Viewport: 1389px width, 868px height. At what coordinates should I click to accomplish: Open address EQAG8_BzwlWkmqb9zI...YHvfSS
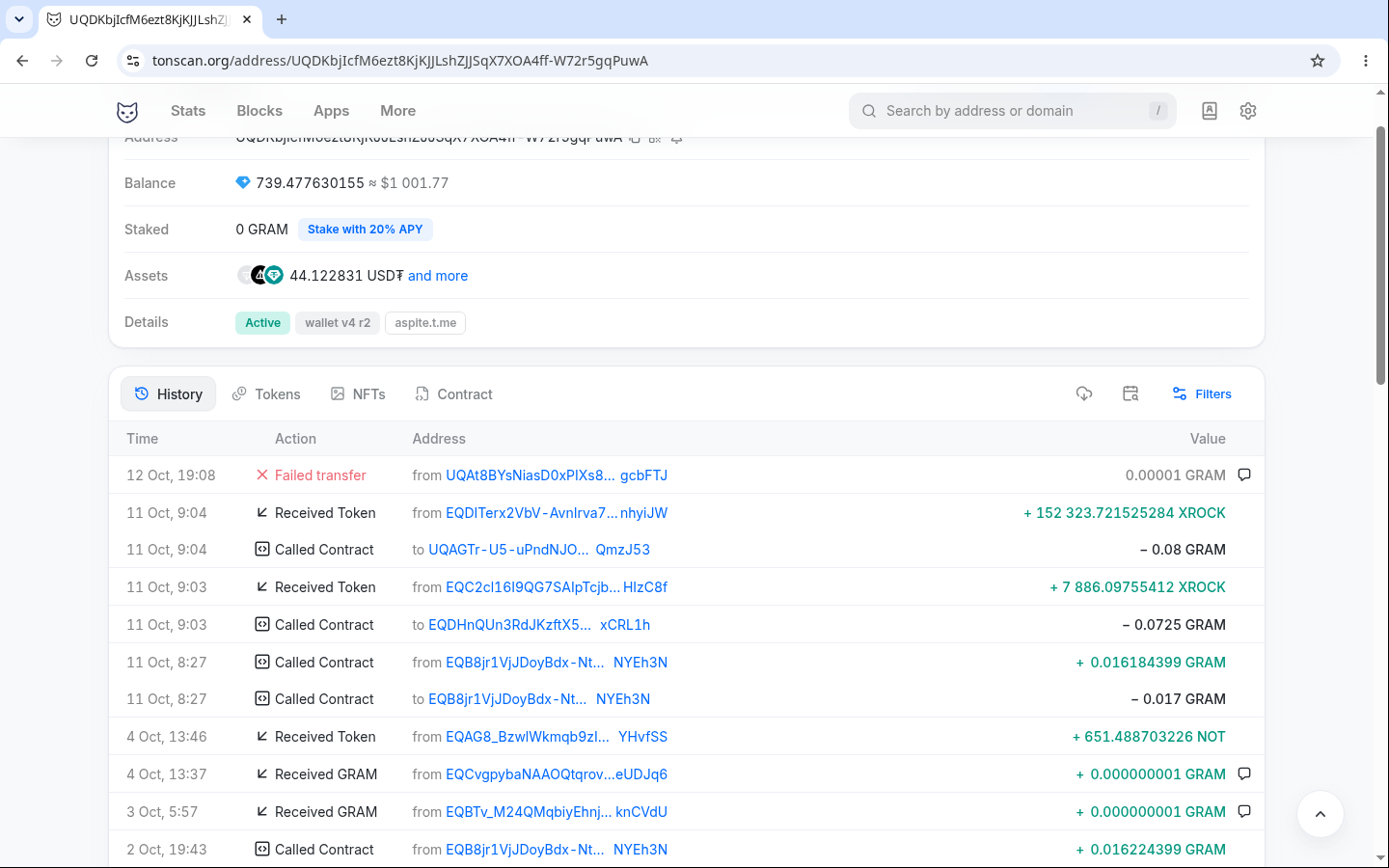click(x=557, y=736)
